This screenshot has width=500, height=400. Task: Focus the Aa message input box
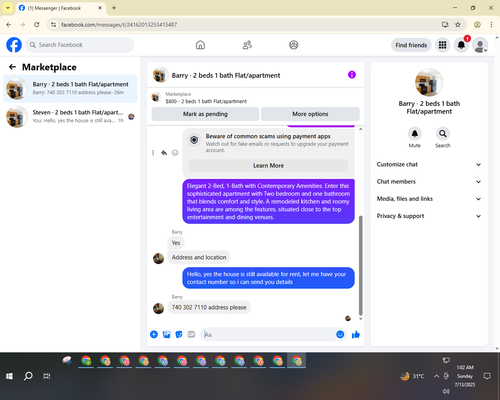click(x=268, y=334)
